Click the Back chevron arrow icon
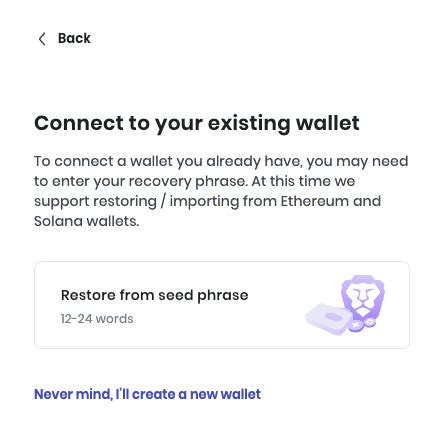Image resolution: width=447 pixels, height=432 pixels. click(42, 39)
